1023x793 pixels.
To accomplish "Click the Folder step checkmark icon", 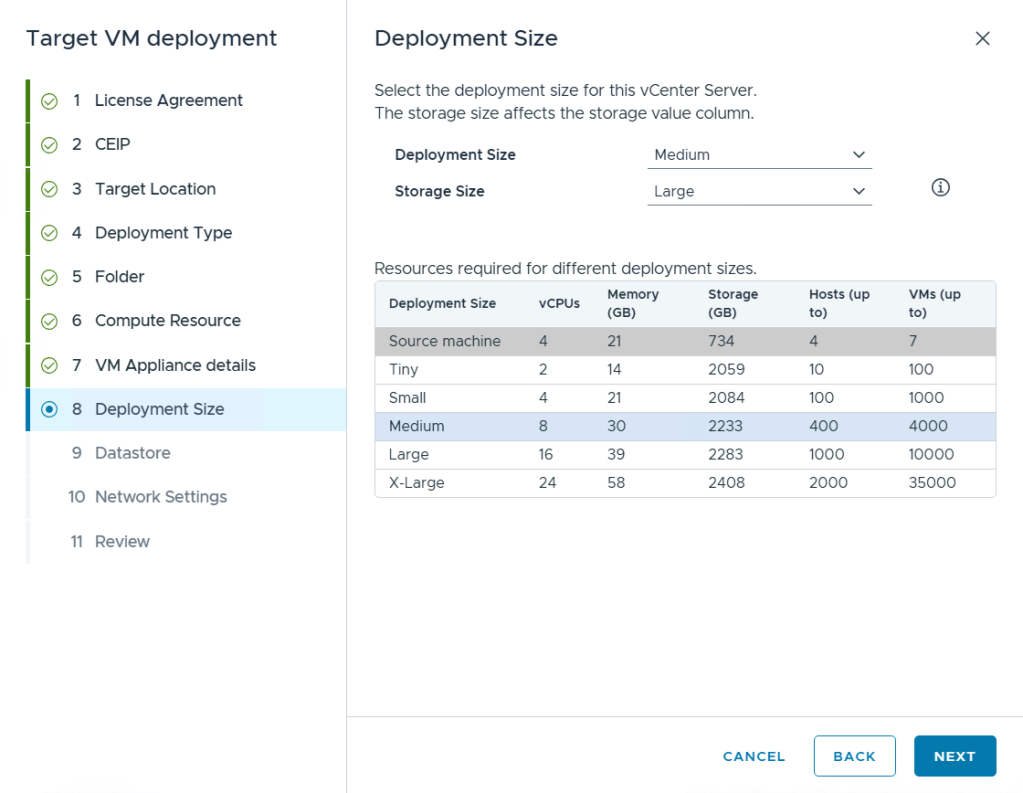I will coord(50,277).
